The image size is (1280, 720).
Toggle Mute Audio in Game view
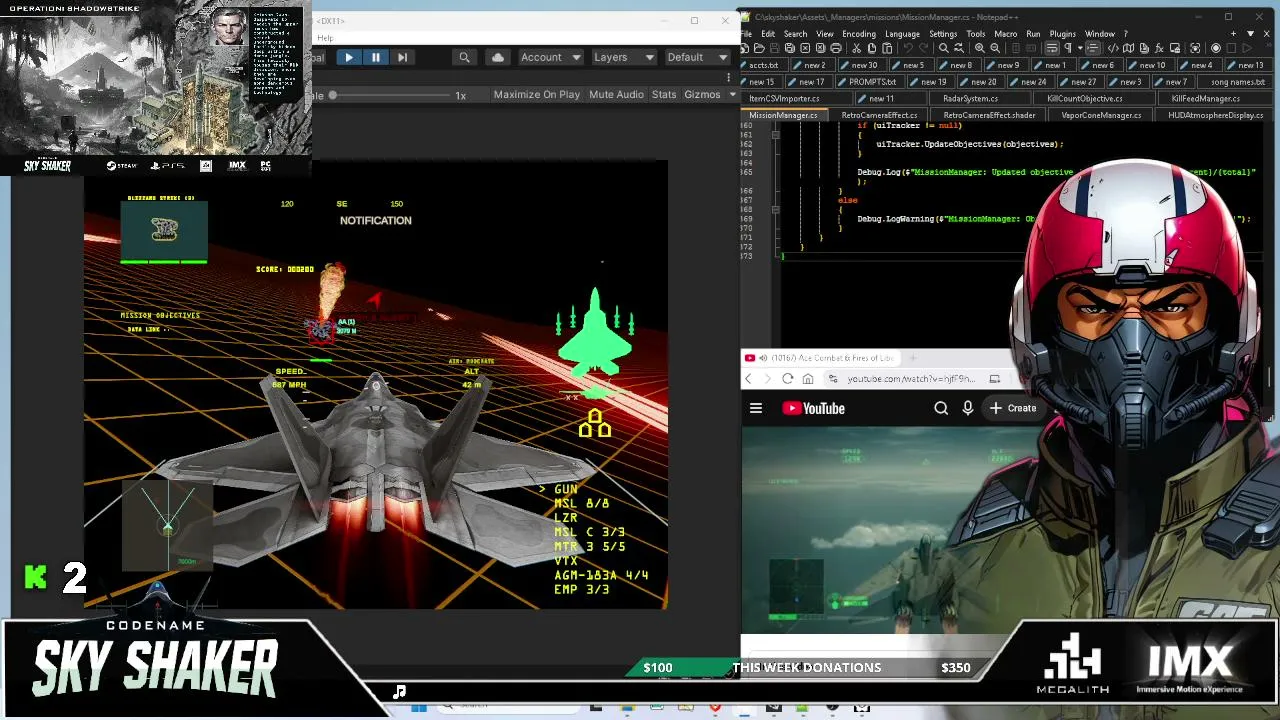(x=616, y=95)
